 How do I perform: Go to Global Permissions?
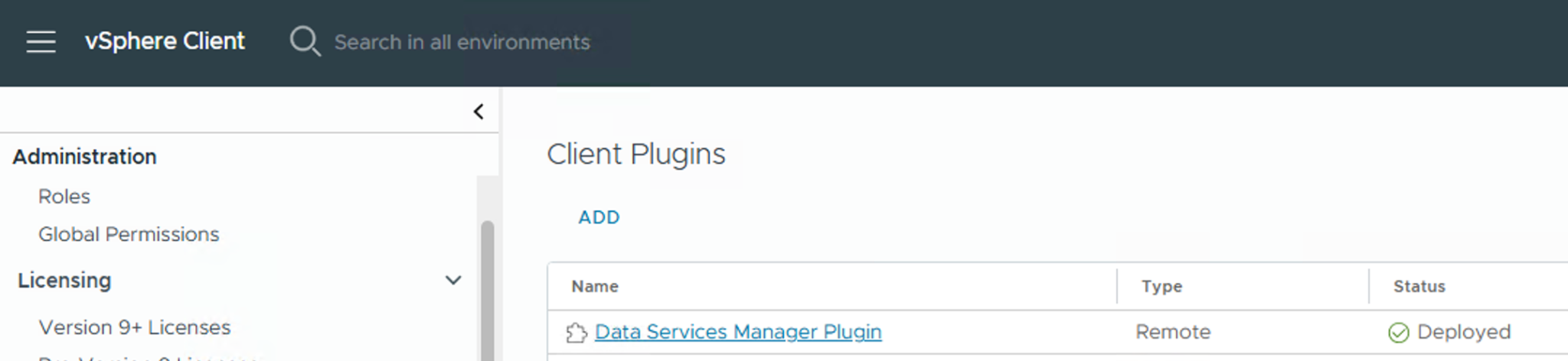click(x=129, y=234)
